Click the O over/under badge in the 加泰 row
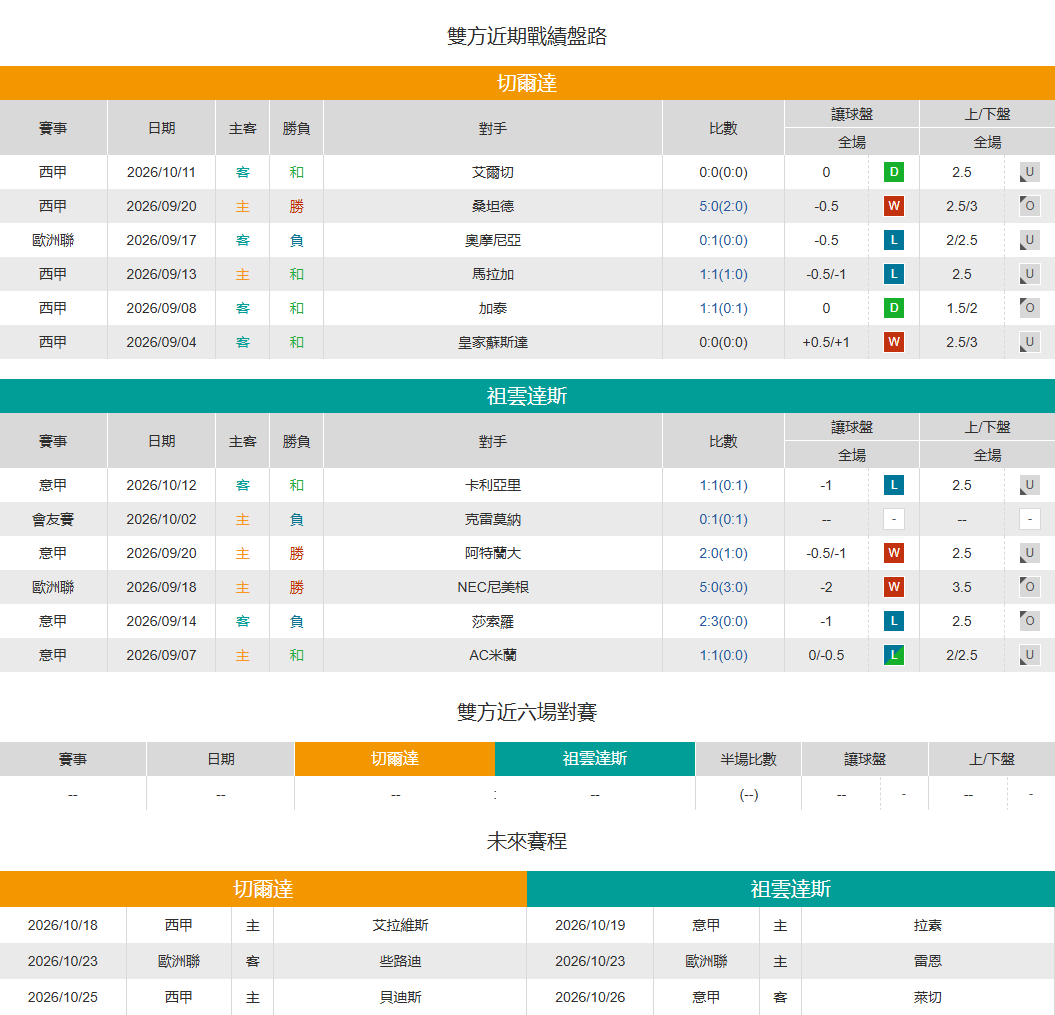Viewport: 1055px width, 1015px height. pyautogui.click(x=1029, y=308)
